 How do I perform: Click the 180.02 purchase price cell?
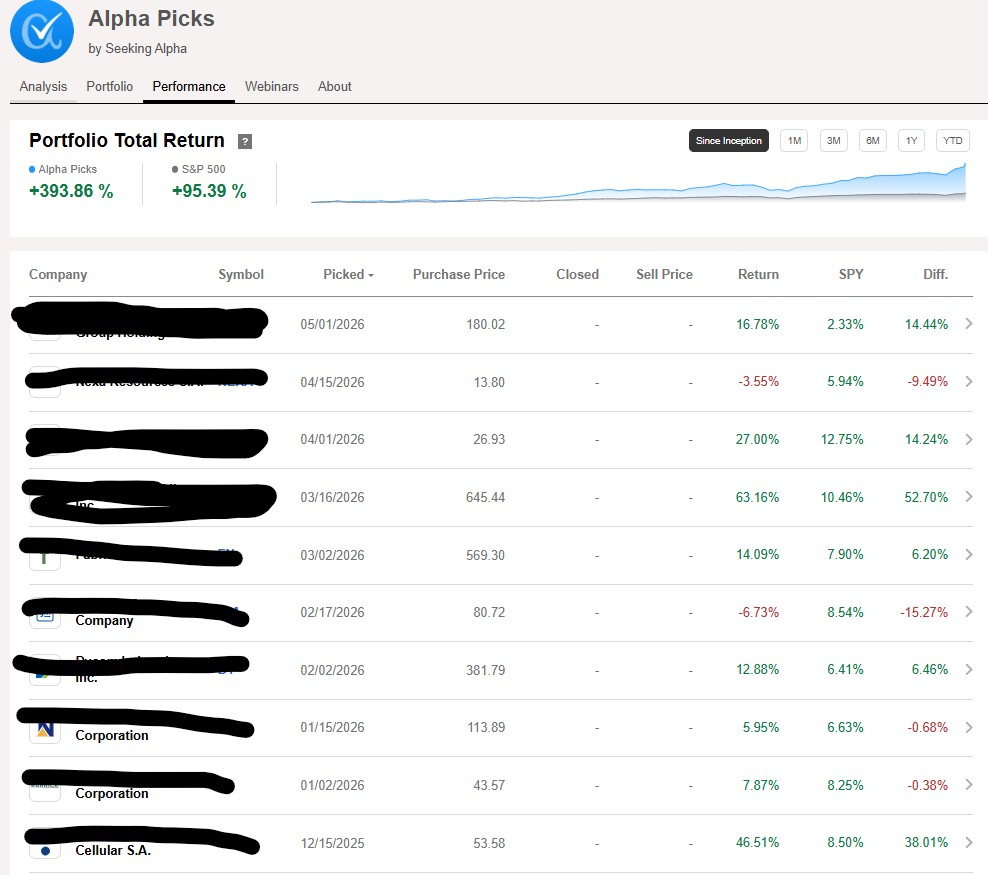pyautogui.click(x=485, y=324)
